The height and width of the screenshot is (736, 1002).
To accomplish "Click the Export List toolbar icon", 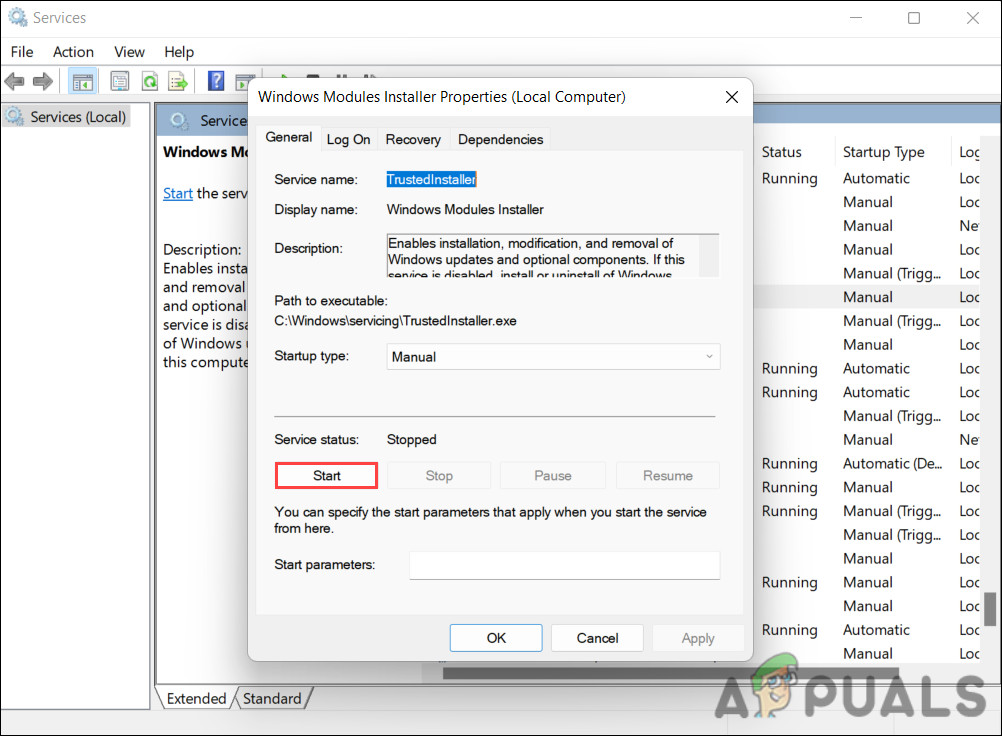I will point(178,82).
